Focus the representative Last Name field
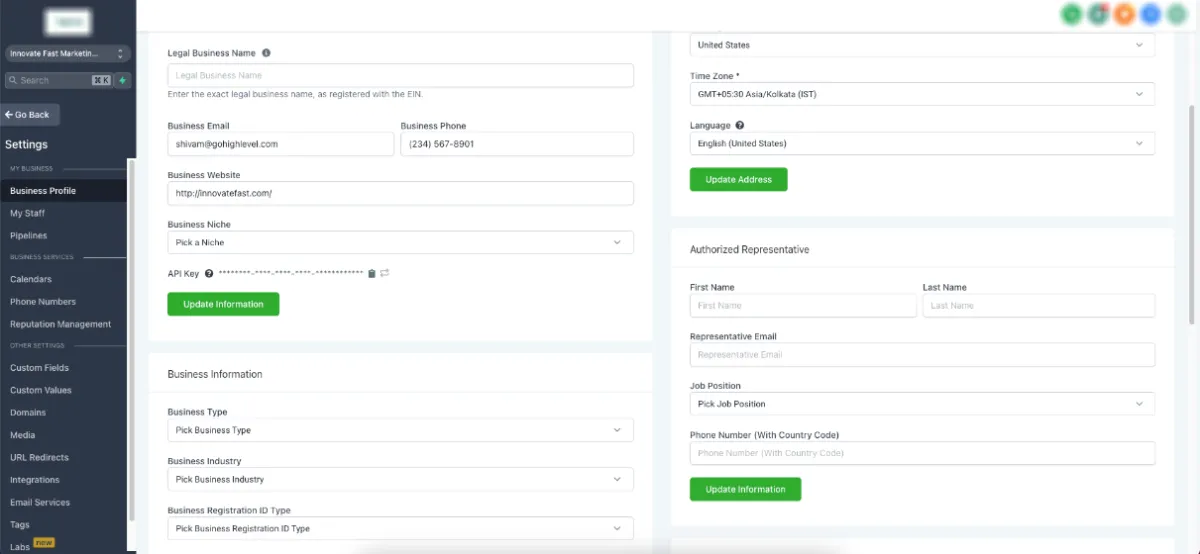Image resolution: width=1200 pixels, height=554 pixels. [1039, 305]
